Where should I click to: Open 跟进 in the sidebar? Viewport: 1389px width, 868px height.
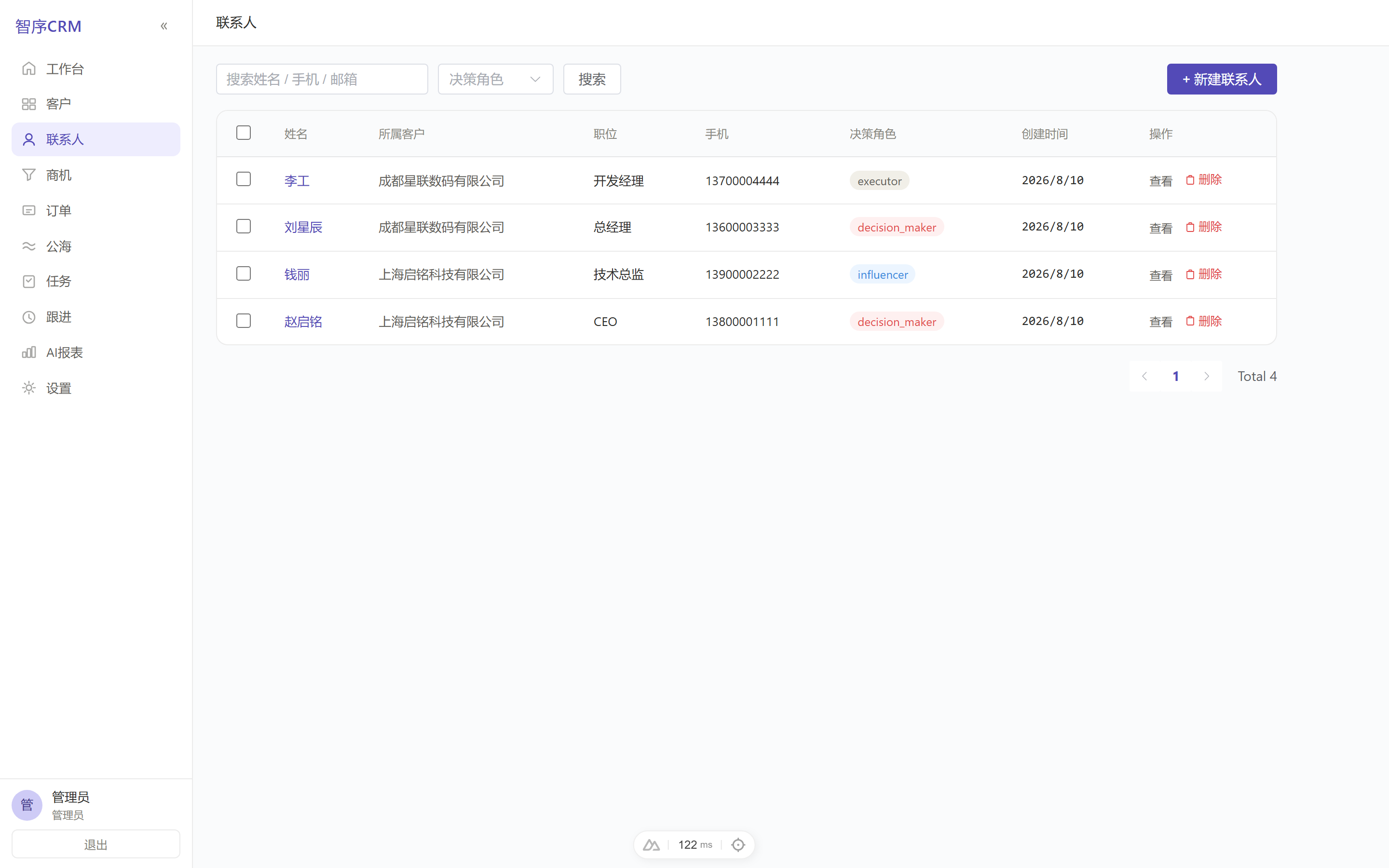[96, 317]
